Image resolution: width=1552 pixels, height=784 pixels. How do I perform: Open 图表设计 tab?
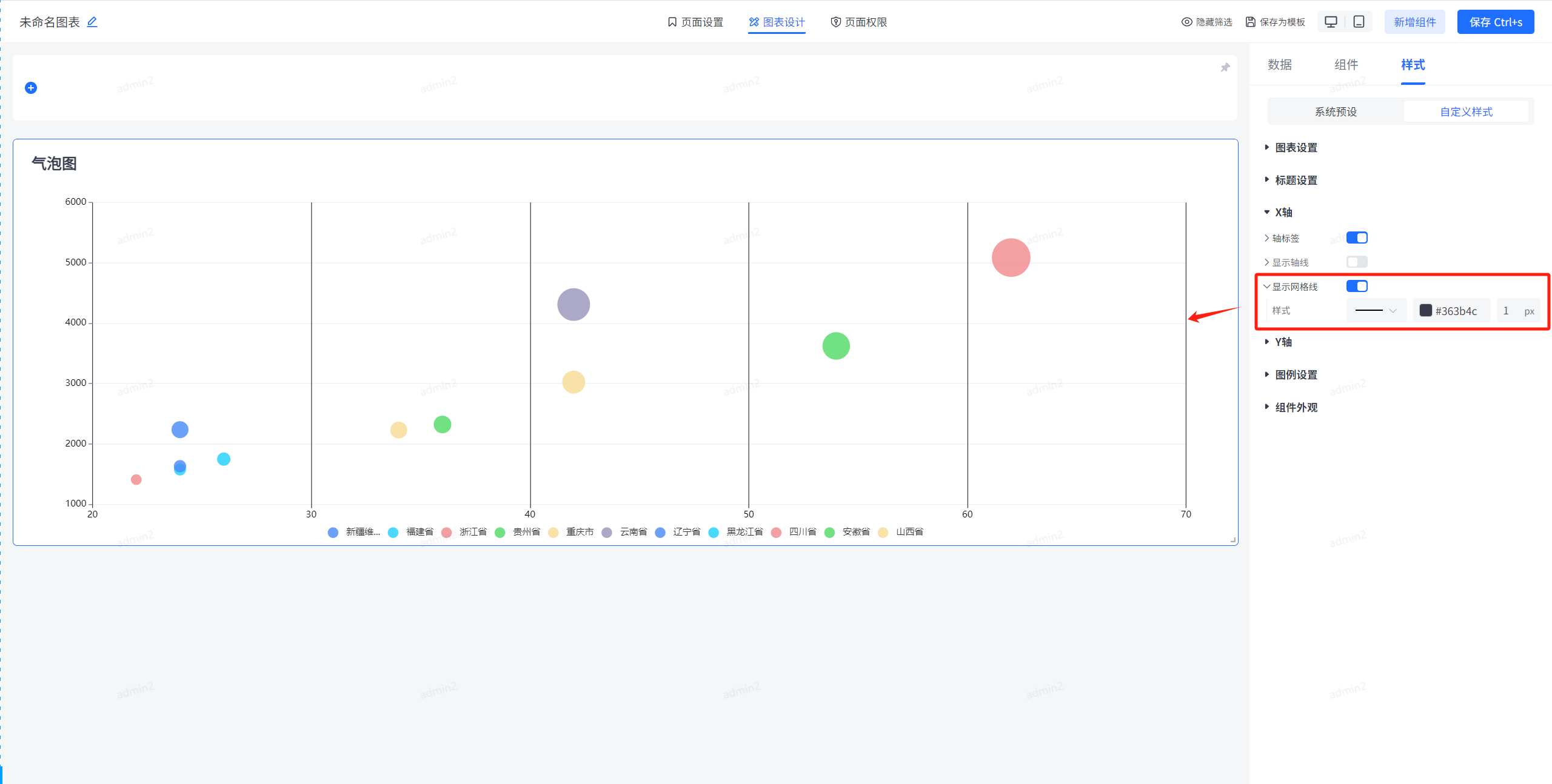click(x=777, y=22)
